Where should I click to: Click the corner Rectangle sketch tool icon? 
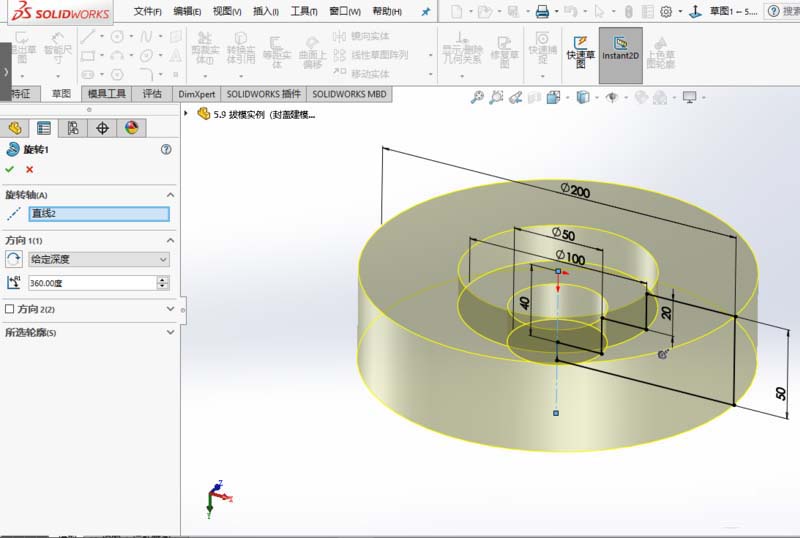[88, 55]
